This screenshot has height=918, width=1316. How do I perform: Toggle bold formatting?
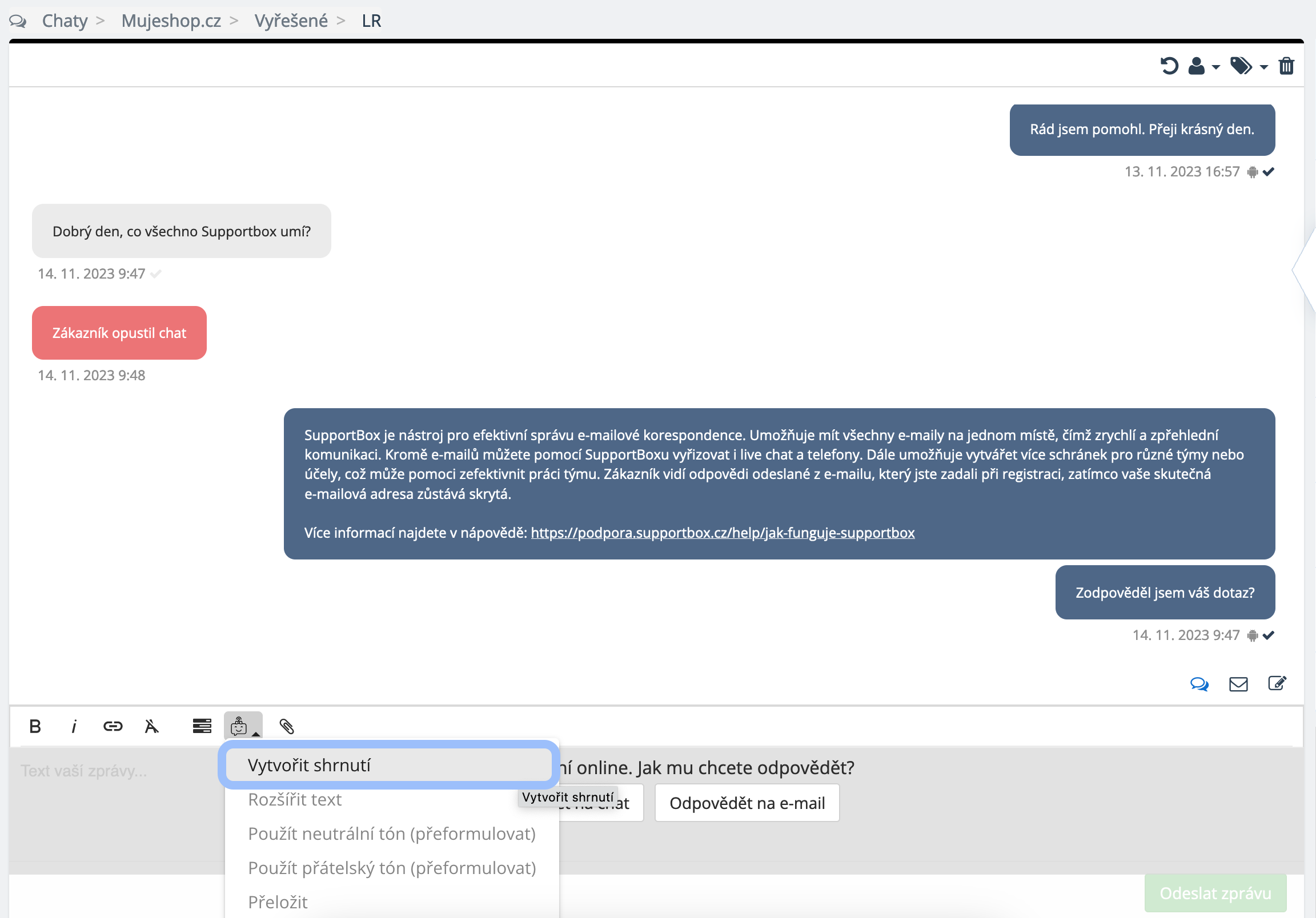[x=35, y=727]
